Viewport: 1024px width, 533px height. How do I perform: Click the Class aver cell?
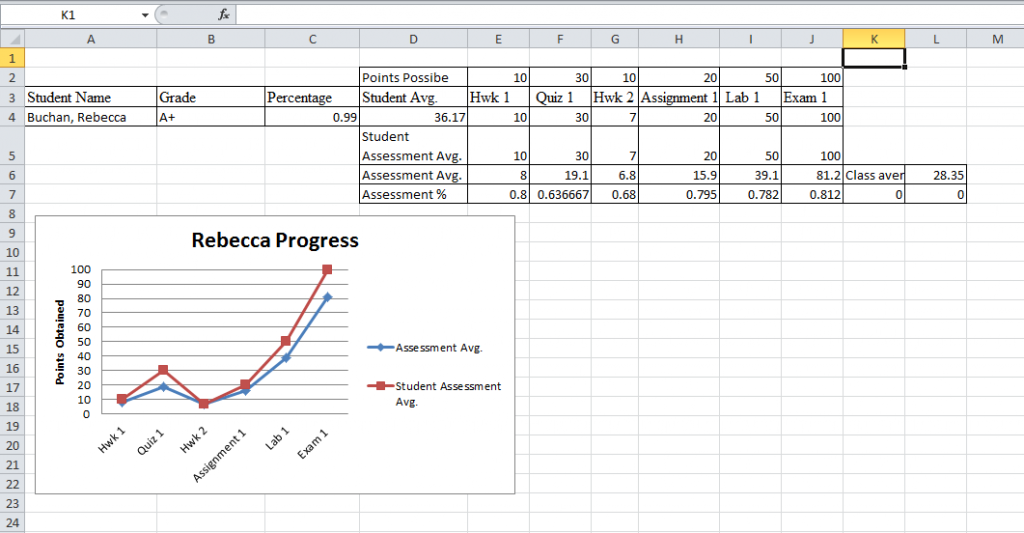874,175
